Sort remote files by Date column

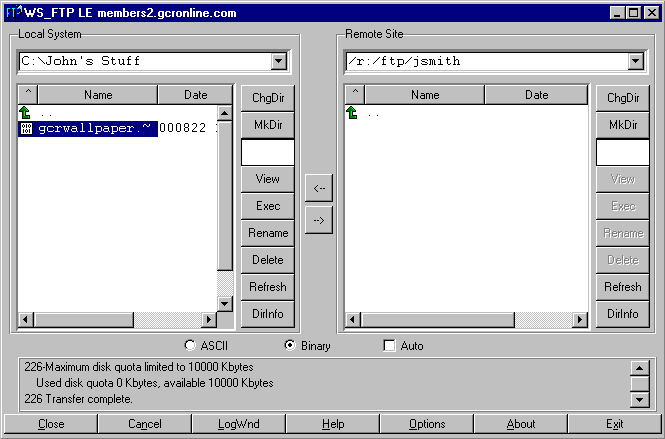[x=536, y=94]
